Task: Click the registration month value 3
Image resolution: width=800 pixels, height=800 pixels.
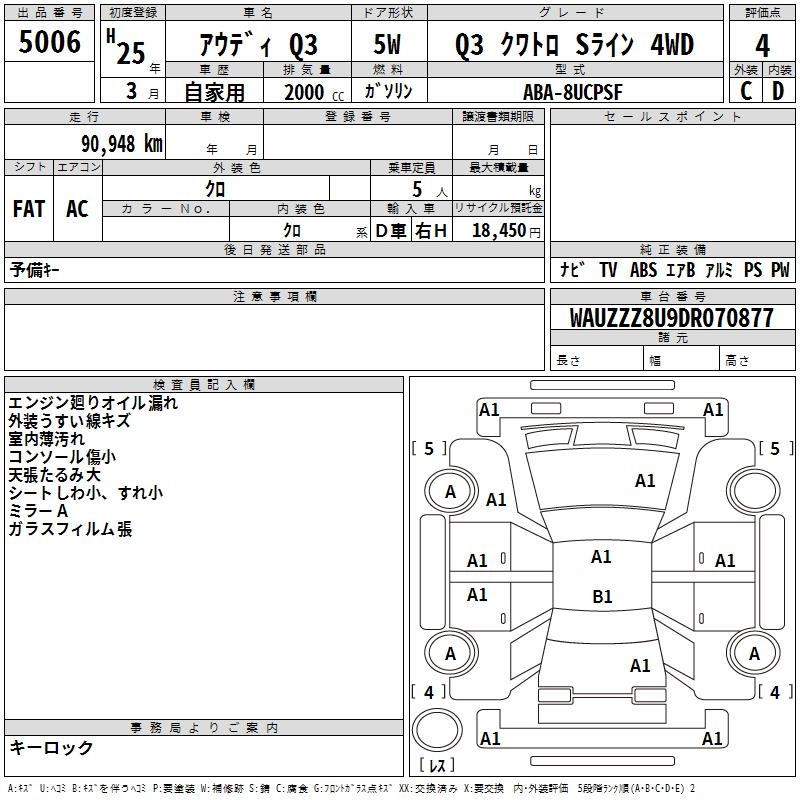Action: [x=131, y=91]
